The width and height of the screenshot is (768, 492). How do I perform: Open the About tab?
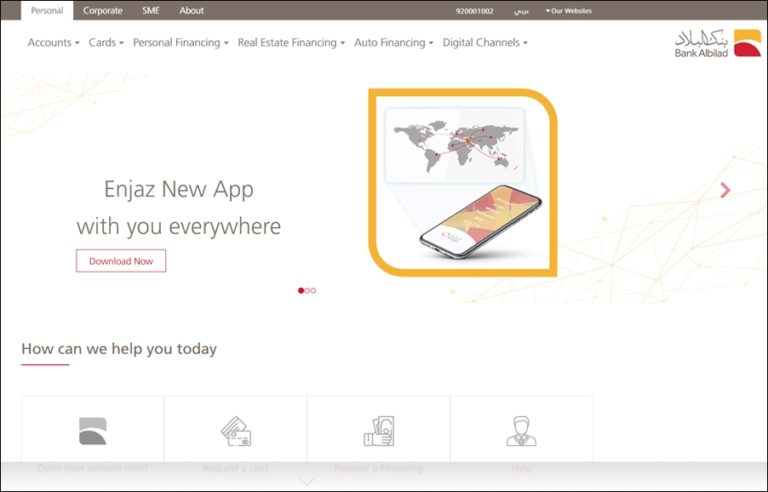(191, 11)
